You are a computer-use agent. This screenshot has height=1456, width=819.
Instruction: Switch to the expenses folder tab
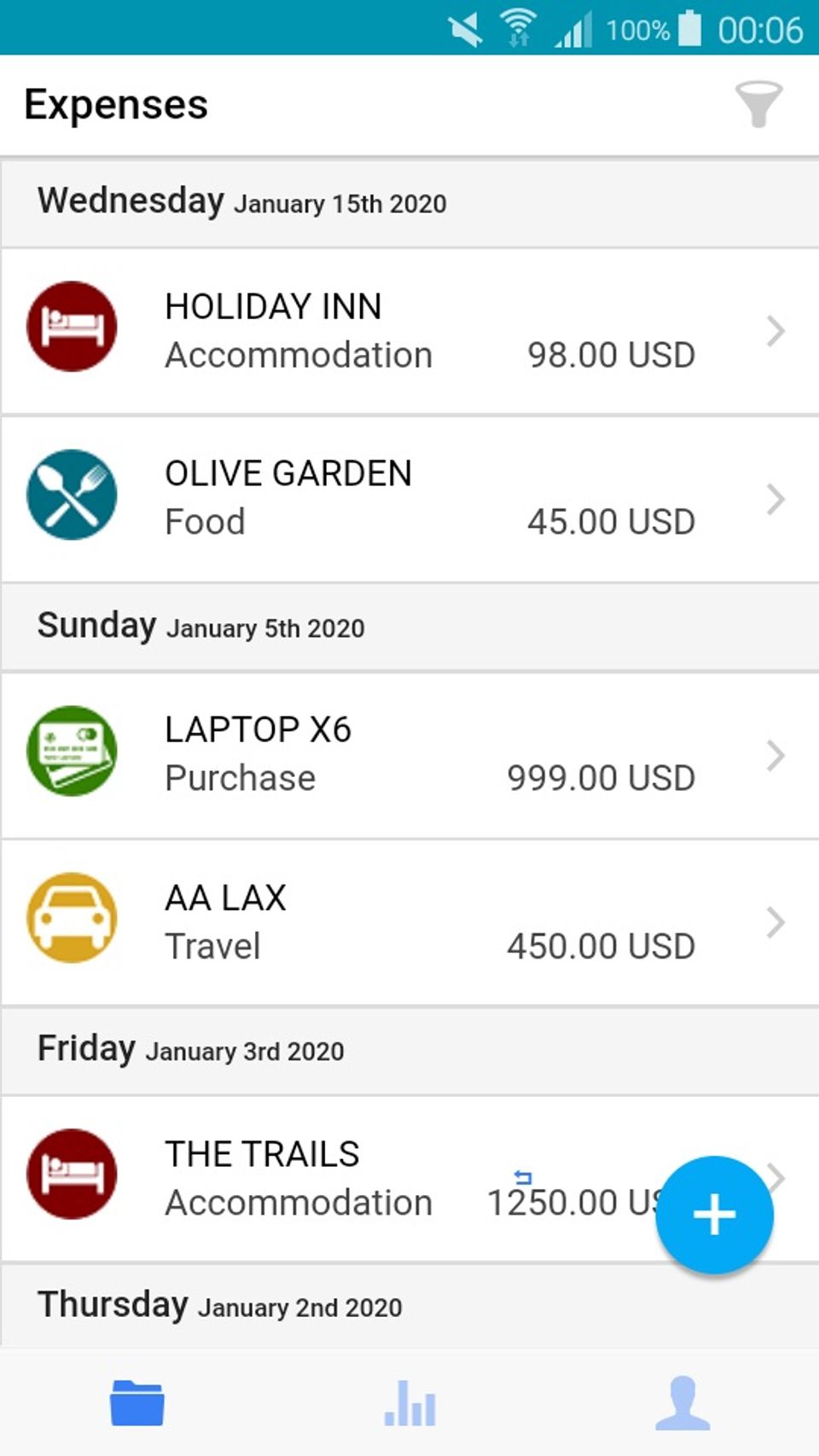(x=136, y=1403)
